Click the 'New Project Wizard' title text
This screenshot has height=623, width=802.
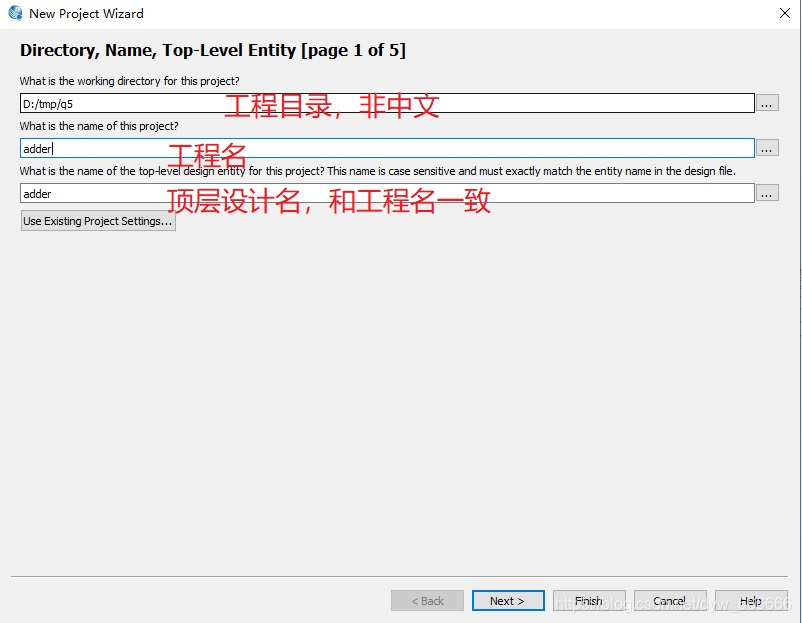click(x=86, y=14)
